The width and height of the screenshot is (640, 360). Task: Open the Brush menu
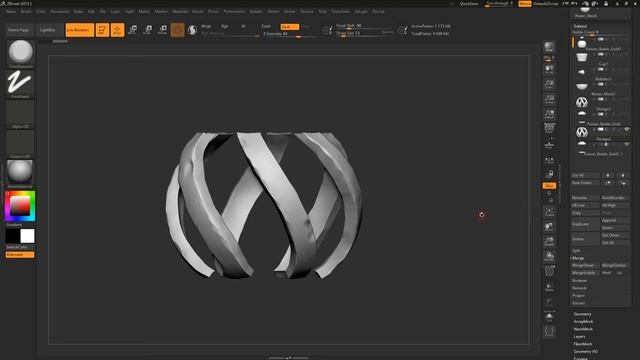click(x=26, y=11)
